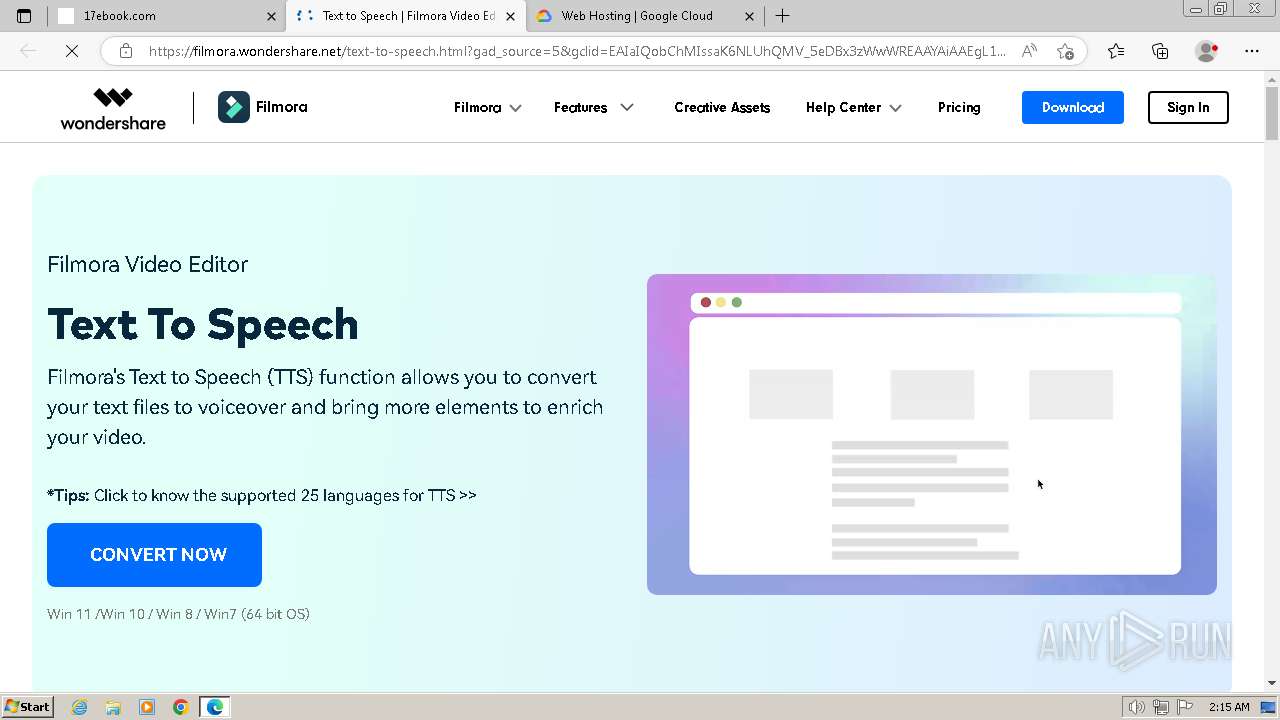Screen dimensions: 1280x720
Task: Open Creative Assets in the navigation bar
Action: [722, 107]
